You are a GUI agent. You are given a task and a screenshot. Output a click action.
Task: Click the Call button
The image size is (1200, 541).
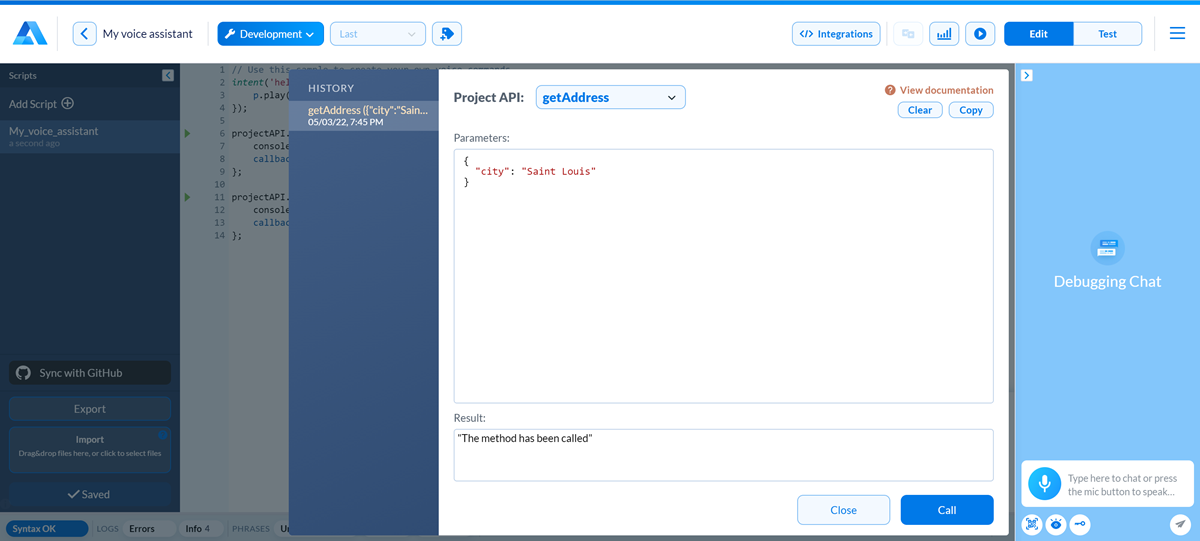point(947,510)
